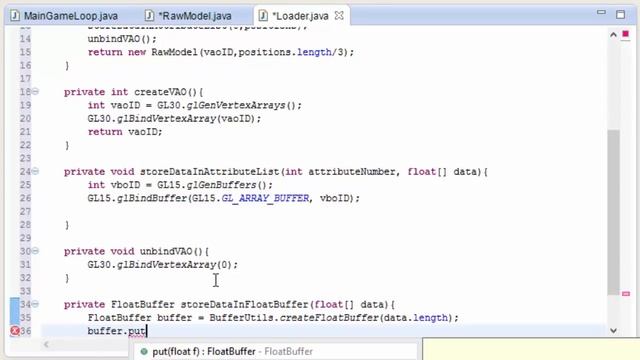
Task: Click line number 27 in the gutter
Action: click(x=25, y=211)
